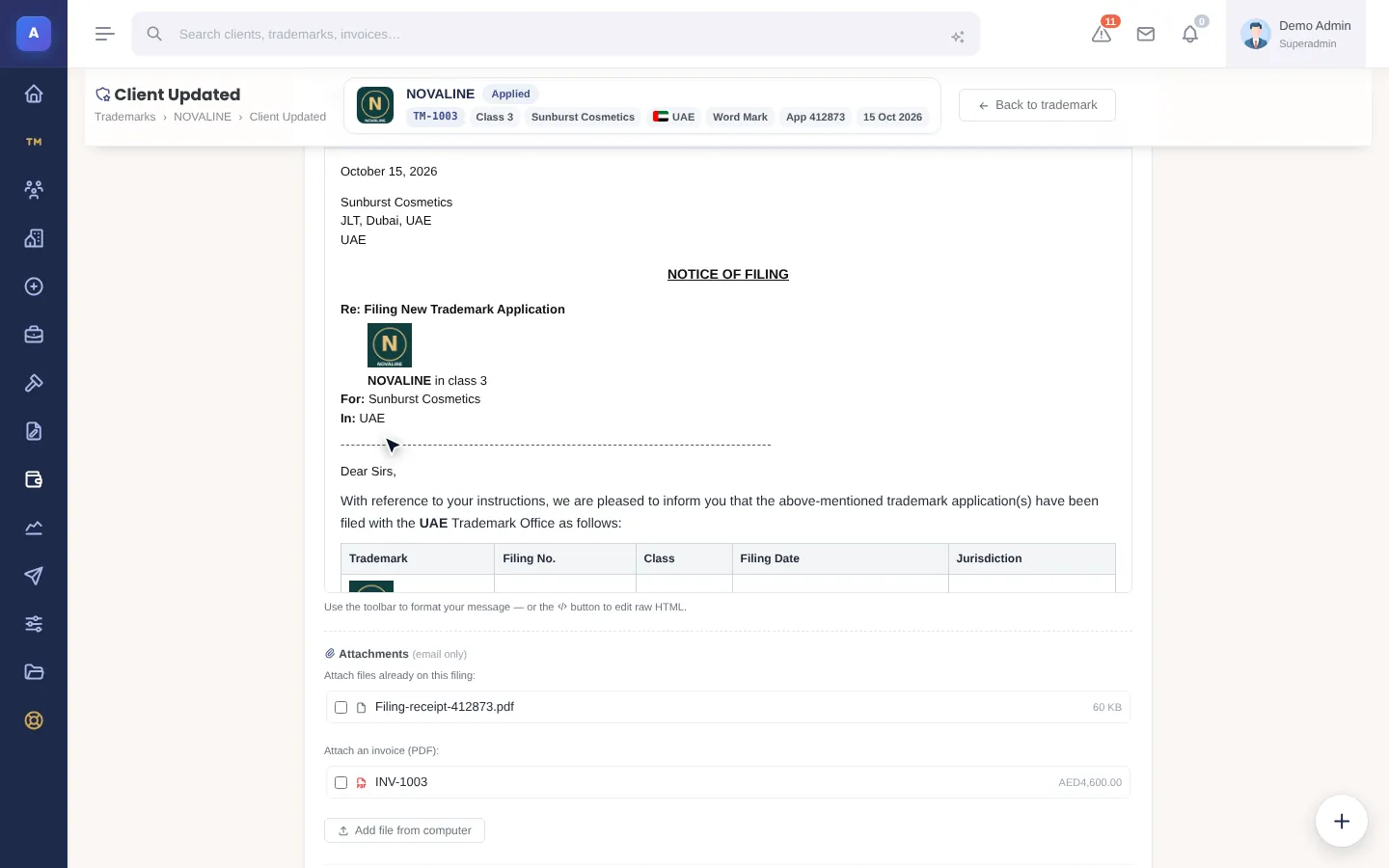This screenshot has width=1389, height=868.
Task: Click the circled plus sidebar icon
Action: coord(34,286)
